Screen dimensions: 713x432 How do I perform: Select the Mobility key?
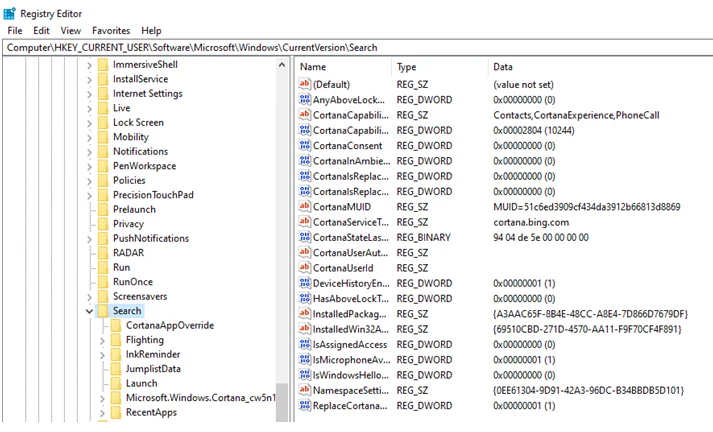pyautogui.click(x=131, y=137)
